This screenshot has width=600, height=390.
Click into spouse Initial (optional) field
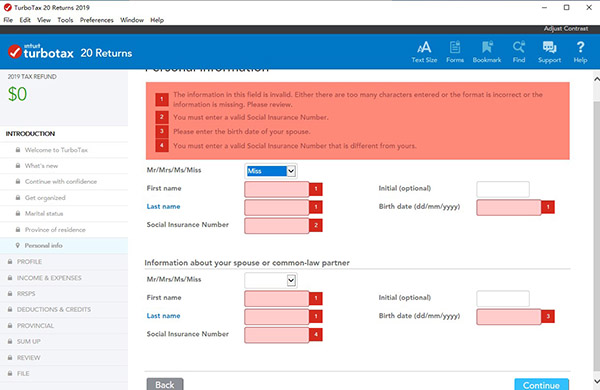503,298
